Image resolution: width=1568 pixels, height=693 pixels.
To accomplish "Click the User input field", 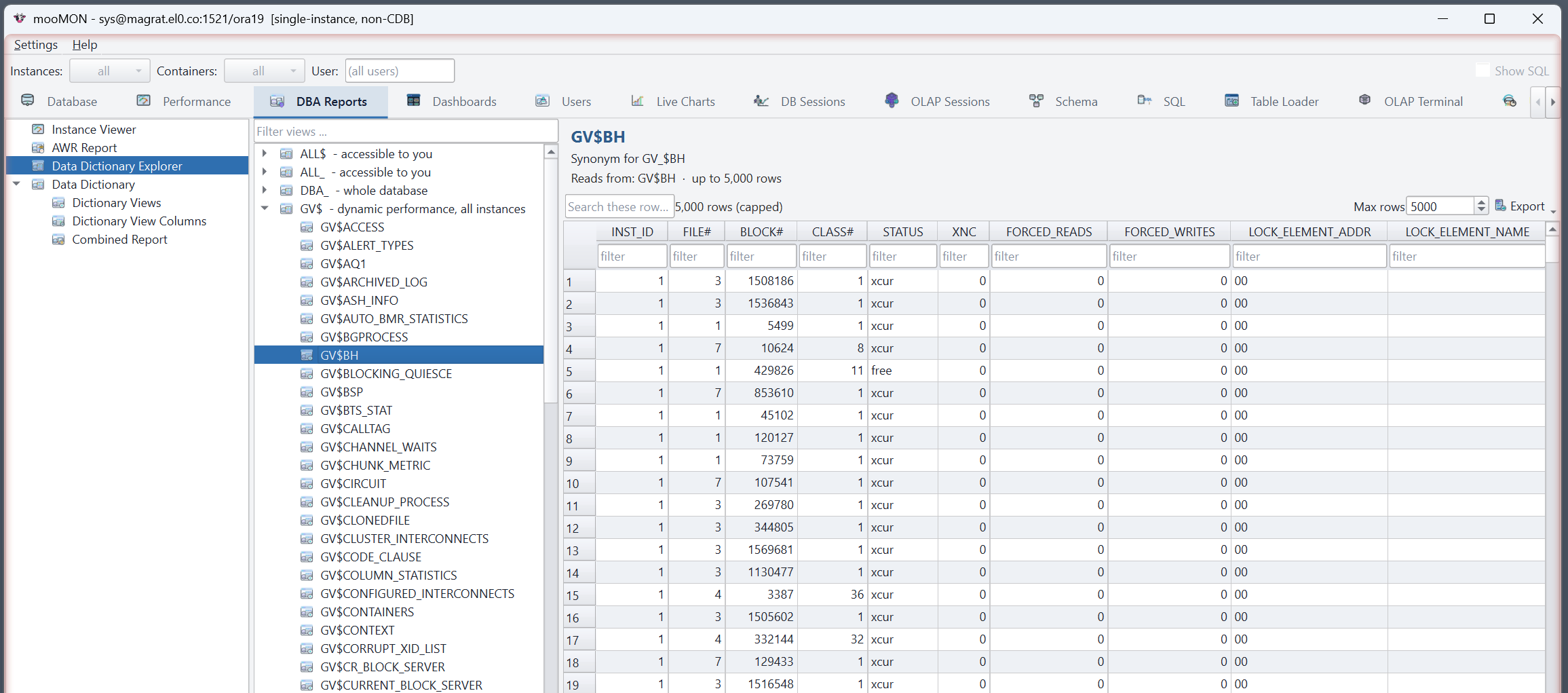I will (400, 71).
